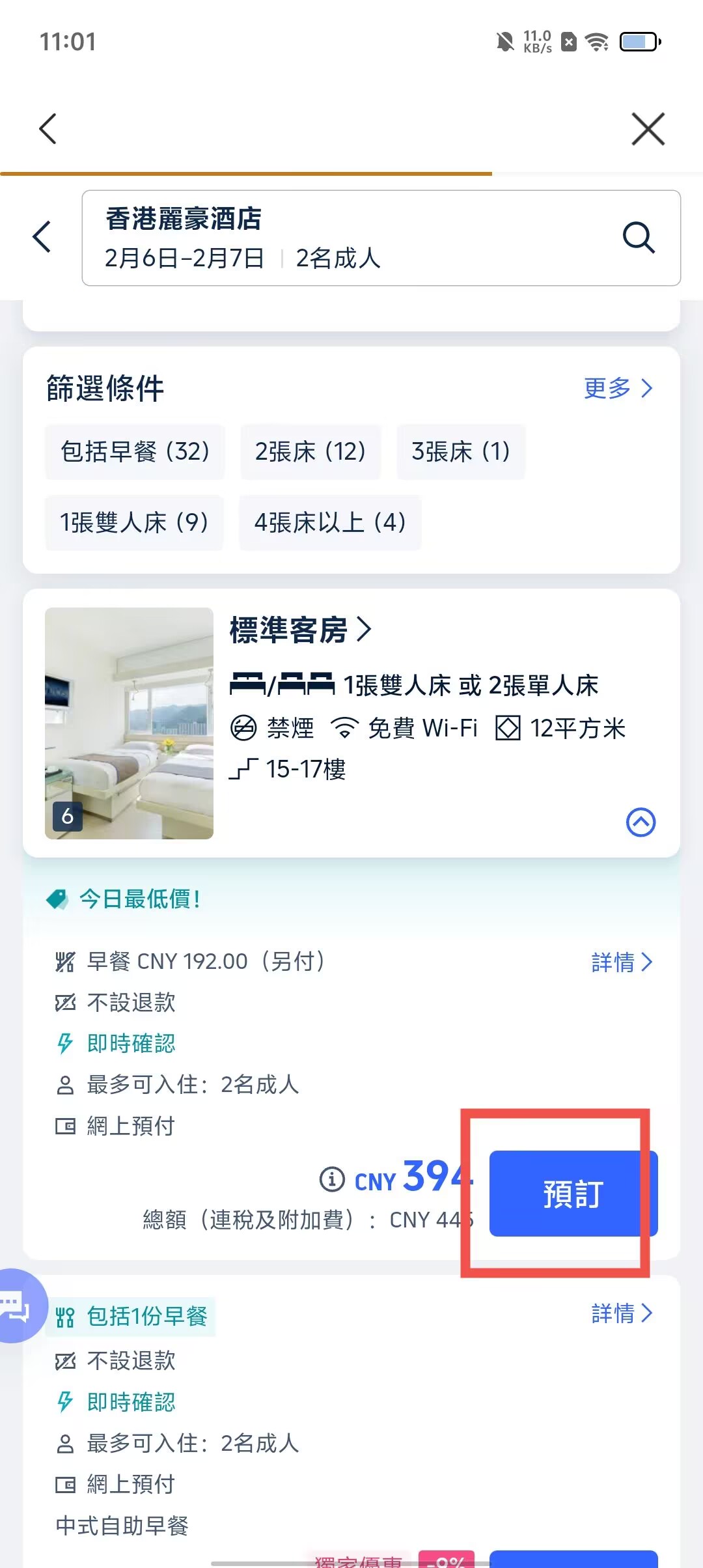Open the floating chat support bubble

pos(18,1305)
